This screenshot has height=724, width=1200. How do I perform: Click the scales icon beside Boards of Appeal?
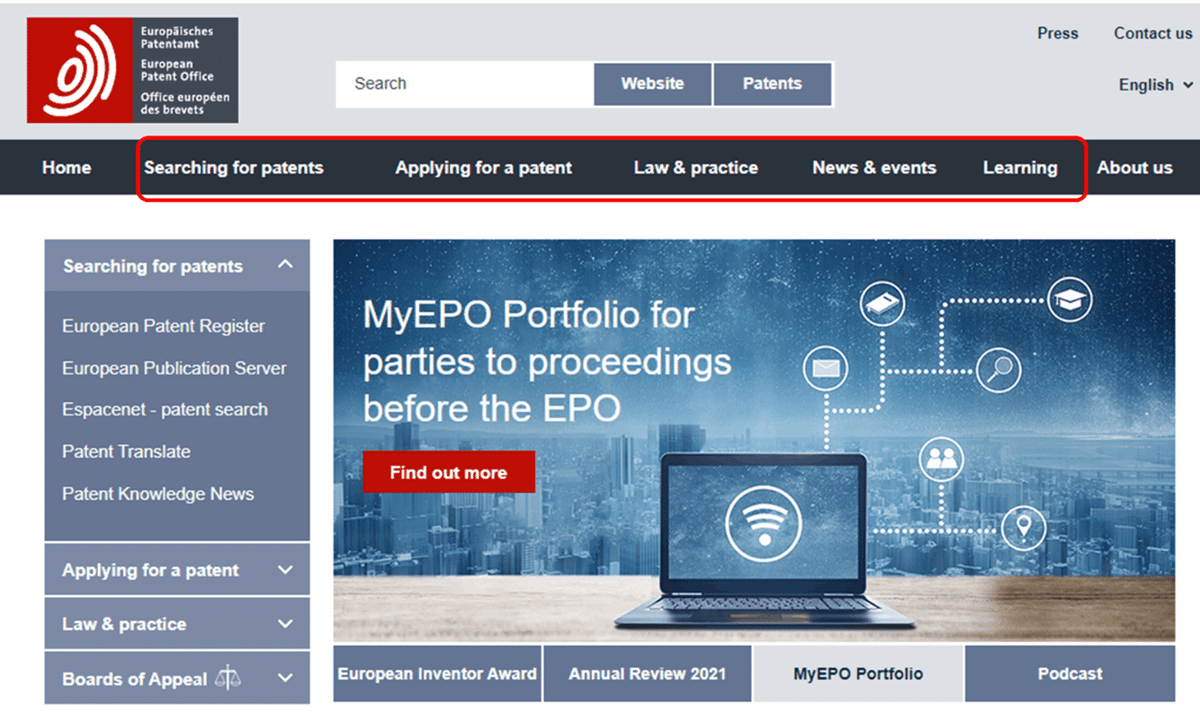[x=228, y=678]
